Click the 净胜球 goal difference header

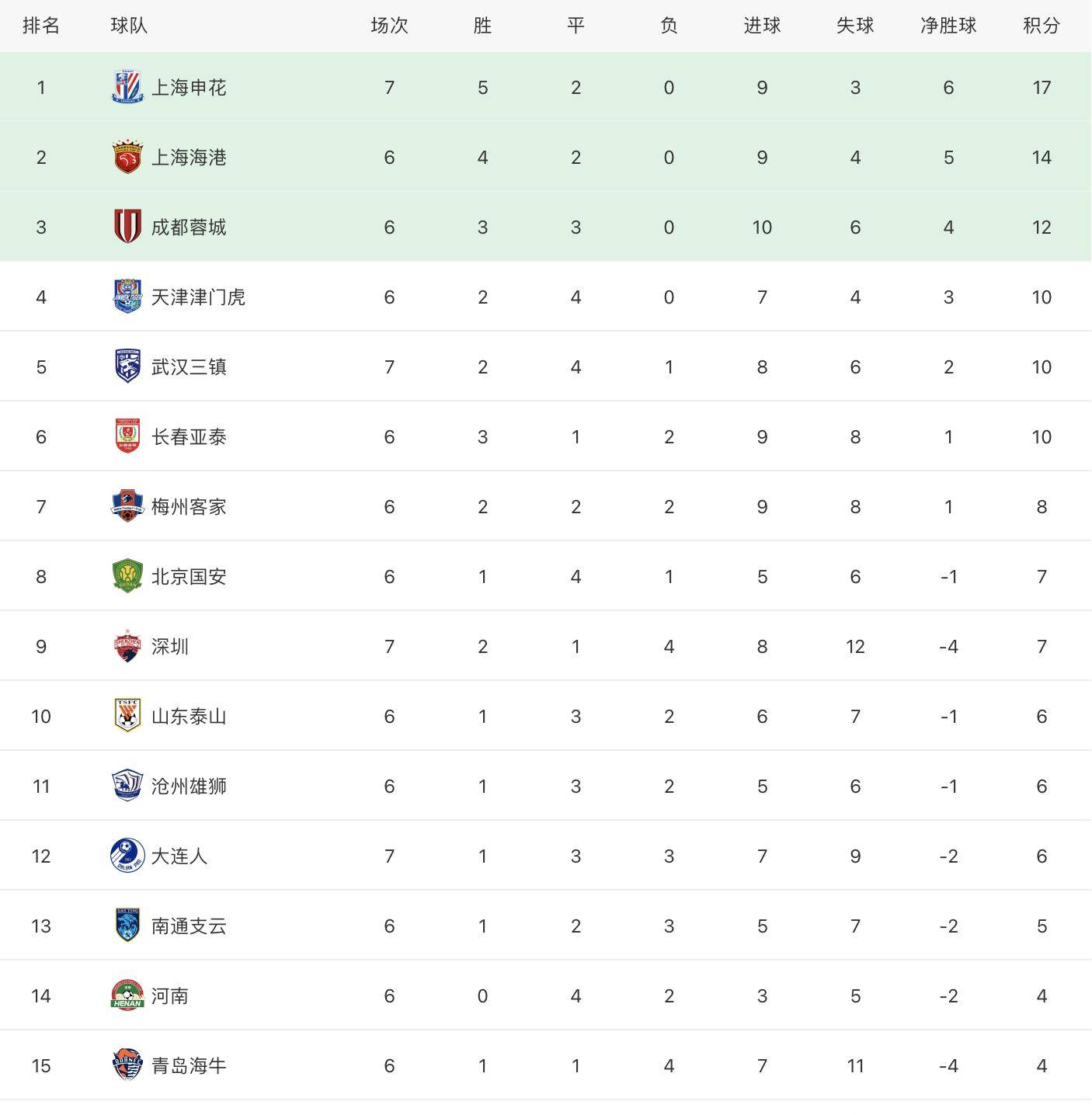pyautogui.click(x=948, y=26)
